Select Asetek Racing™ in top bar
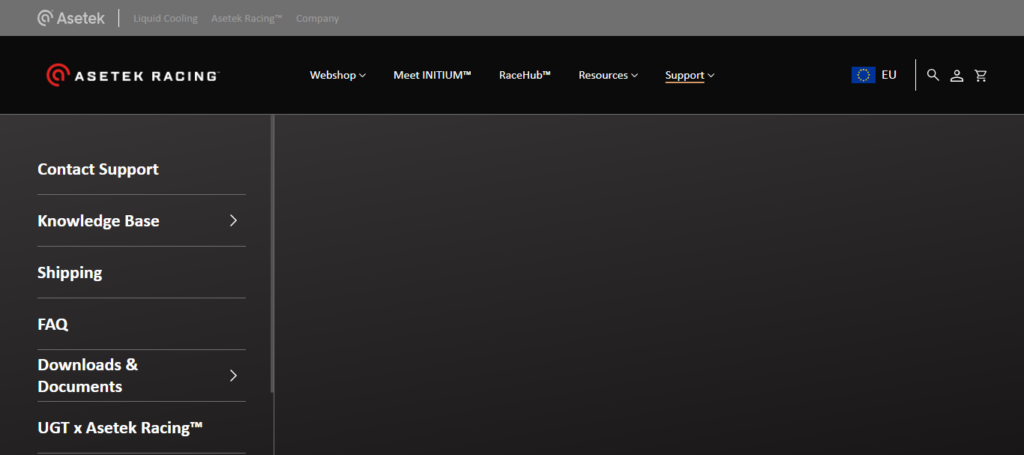 coord(247,18)
